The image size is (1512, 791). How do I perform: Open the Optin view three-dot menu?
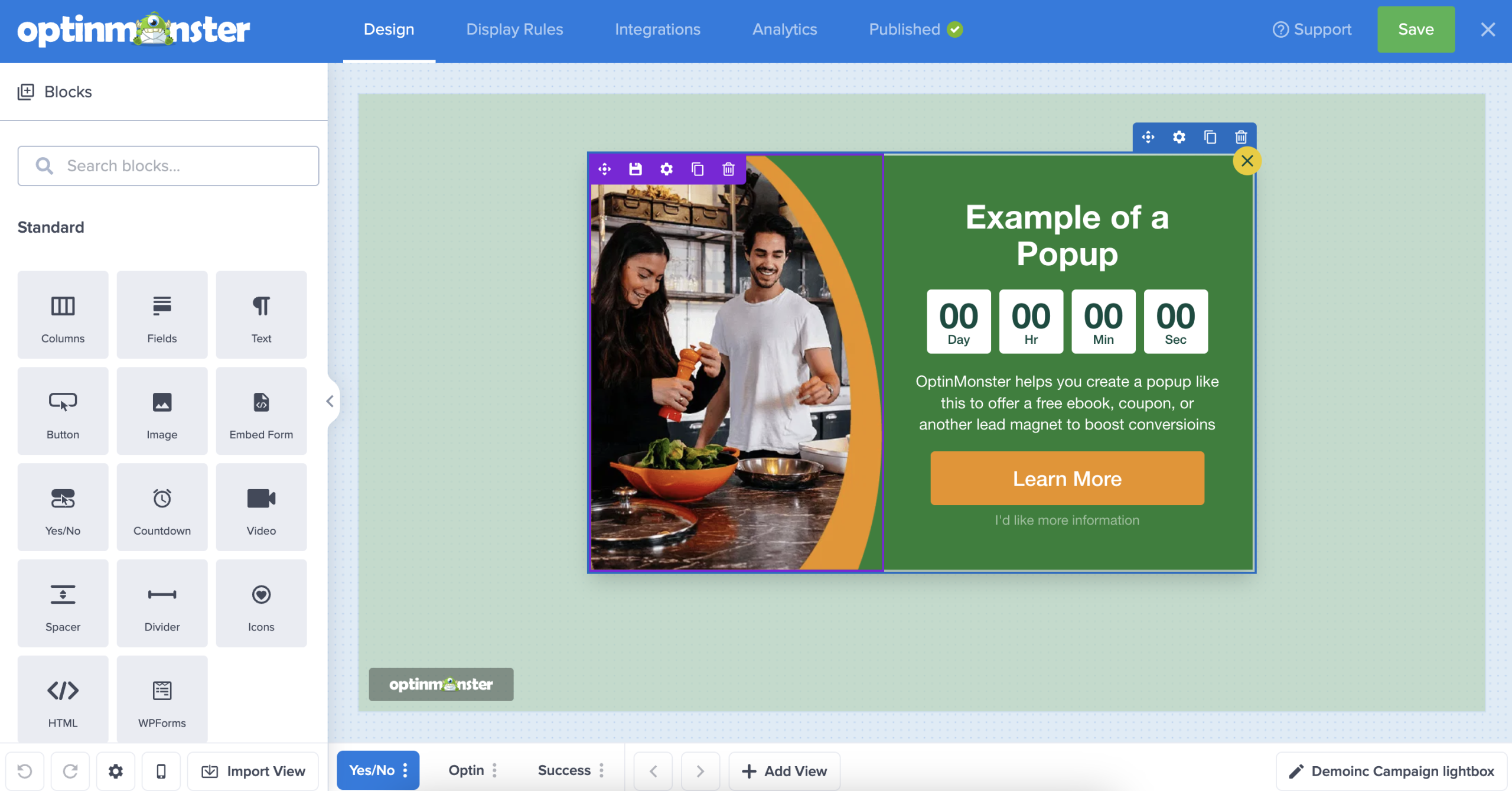(x=494, y=770)
